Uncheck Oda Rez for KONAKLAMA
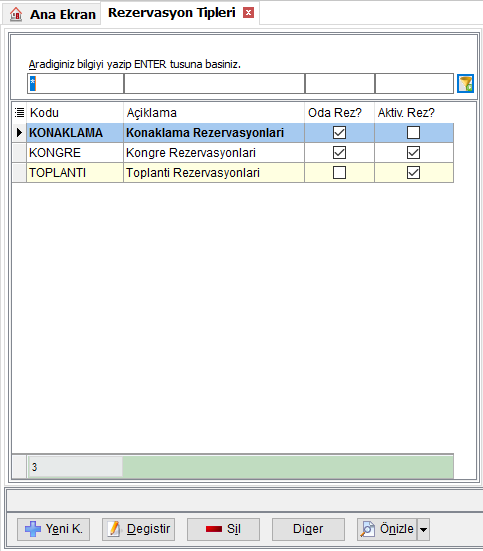This screenshot has height=551, width=483. [x=340, y=132]
